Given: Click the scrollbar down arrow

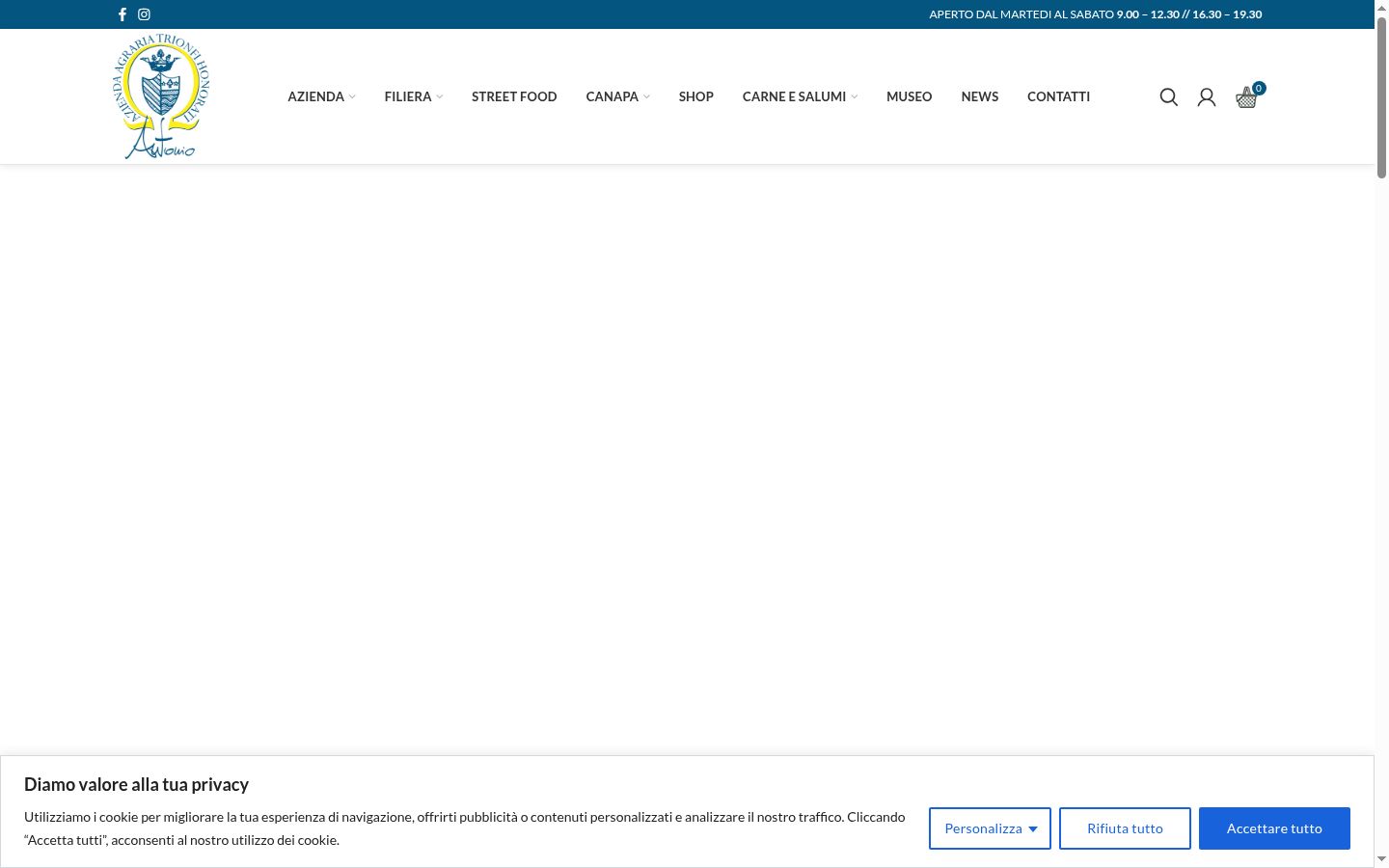Looking at the screenshot, I should tap(1381, 859).
